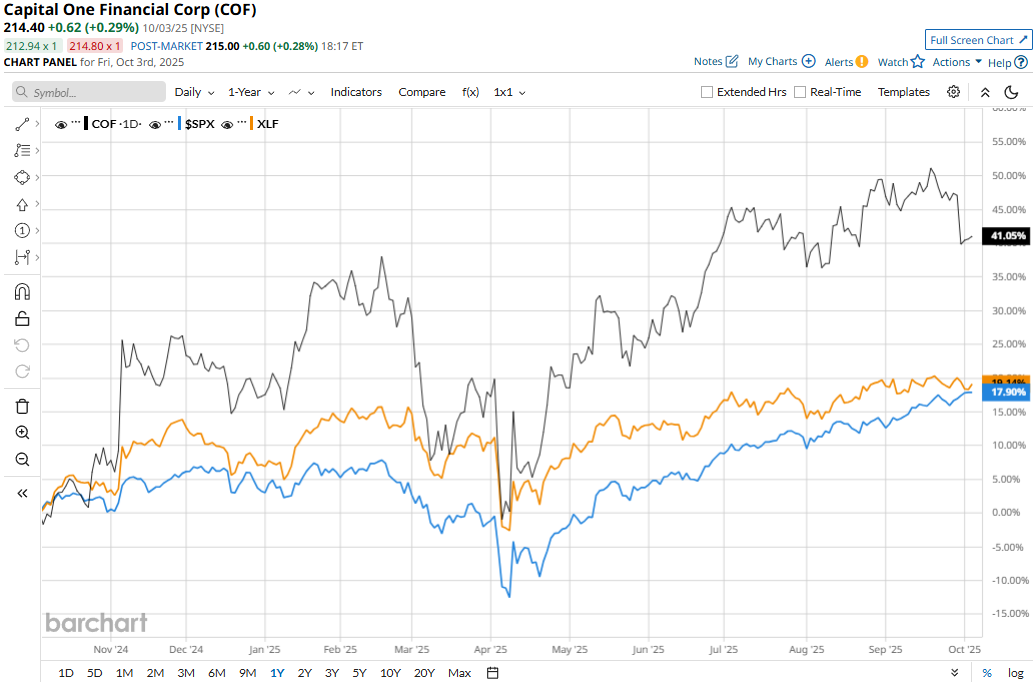Viewport: 1033px width, 682px height.
Task: Open $SPX series options menu
Action: (x=169, y=122)
